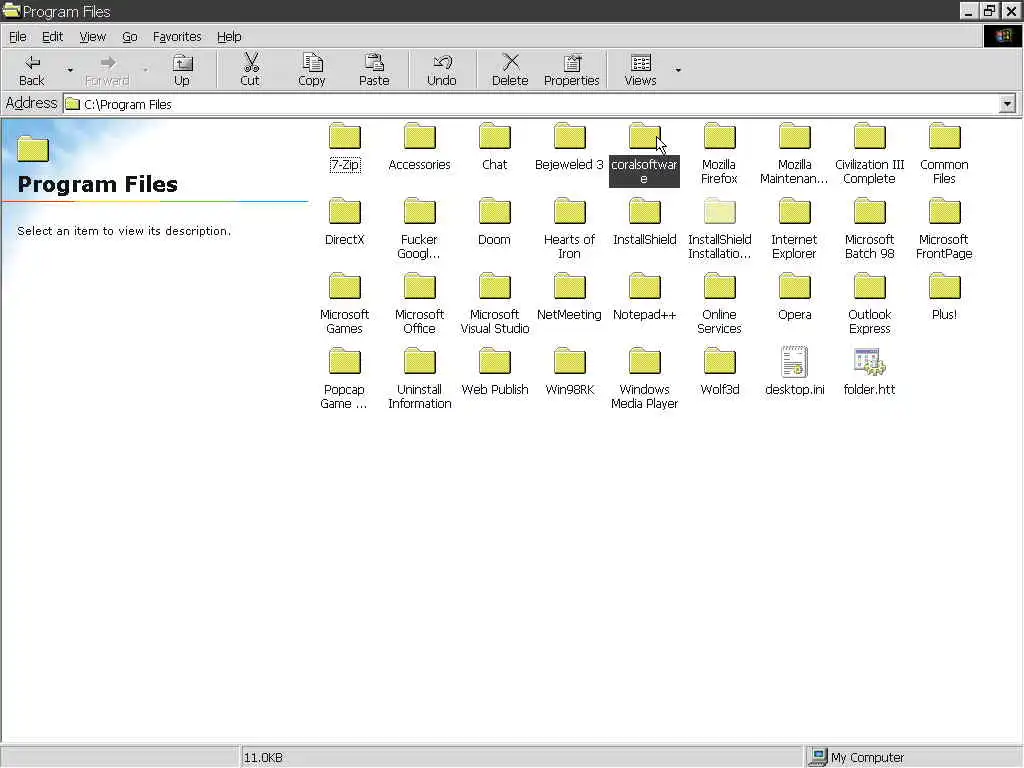Select the Microsoft Games folder

point(345,304)
